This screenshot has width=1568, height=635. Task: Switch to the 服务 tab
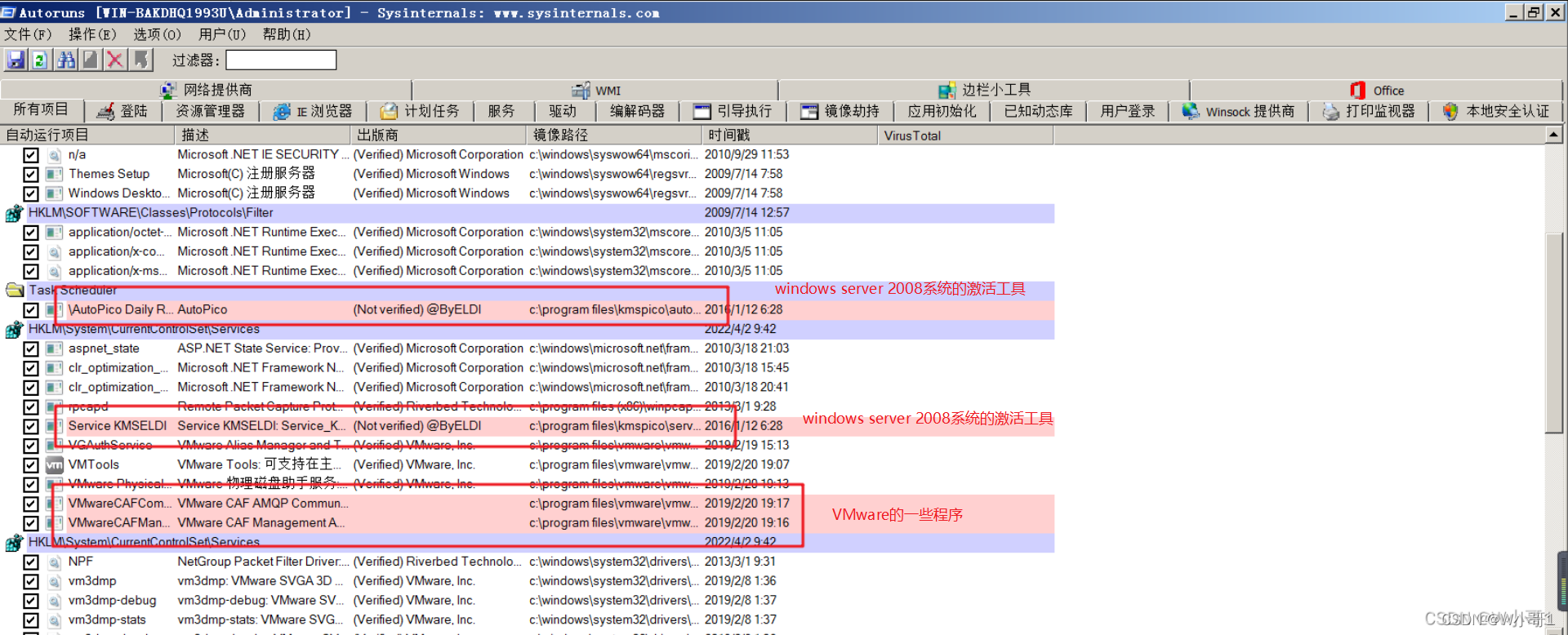click(501, 111)
